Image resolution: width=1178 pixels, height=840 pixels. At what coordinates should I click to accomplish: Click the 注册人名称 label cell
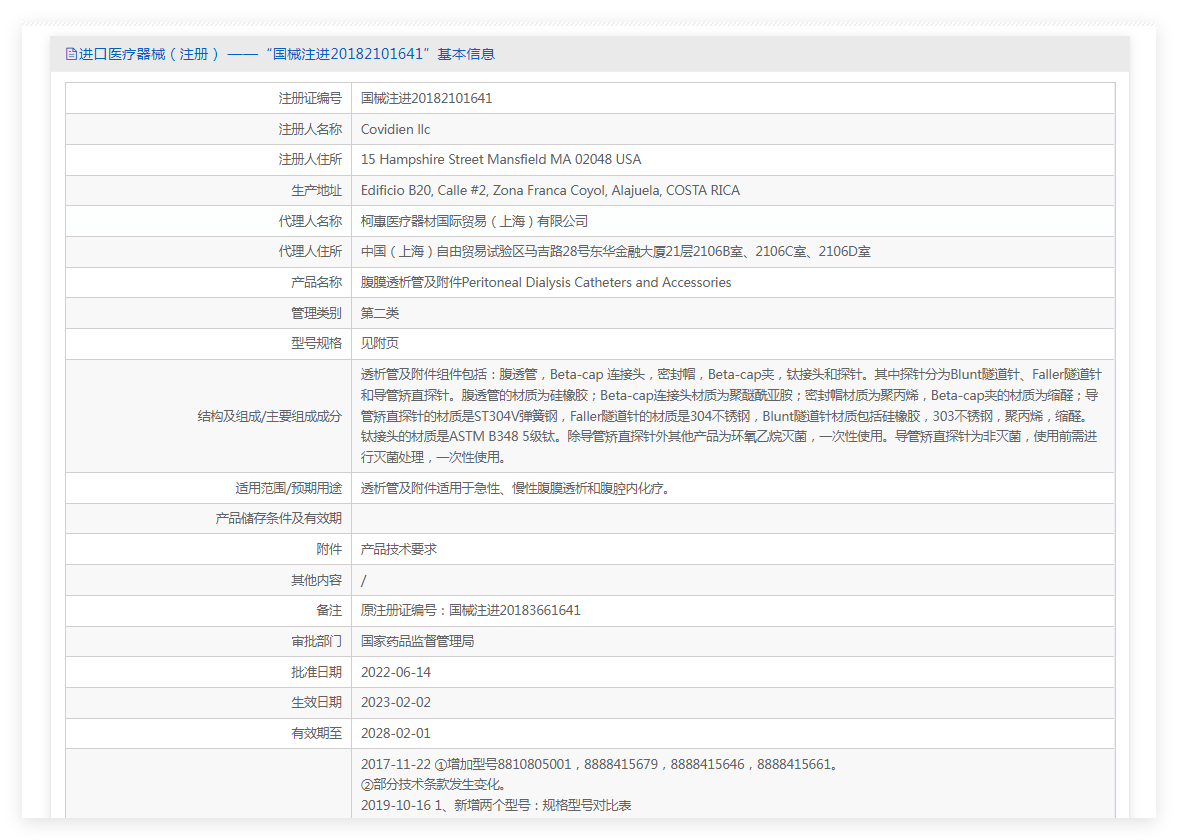(209, 129)
